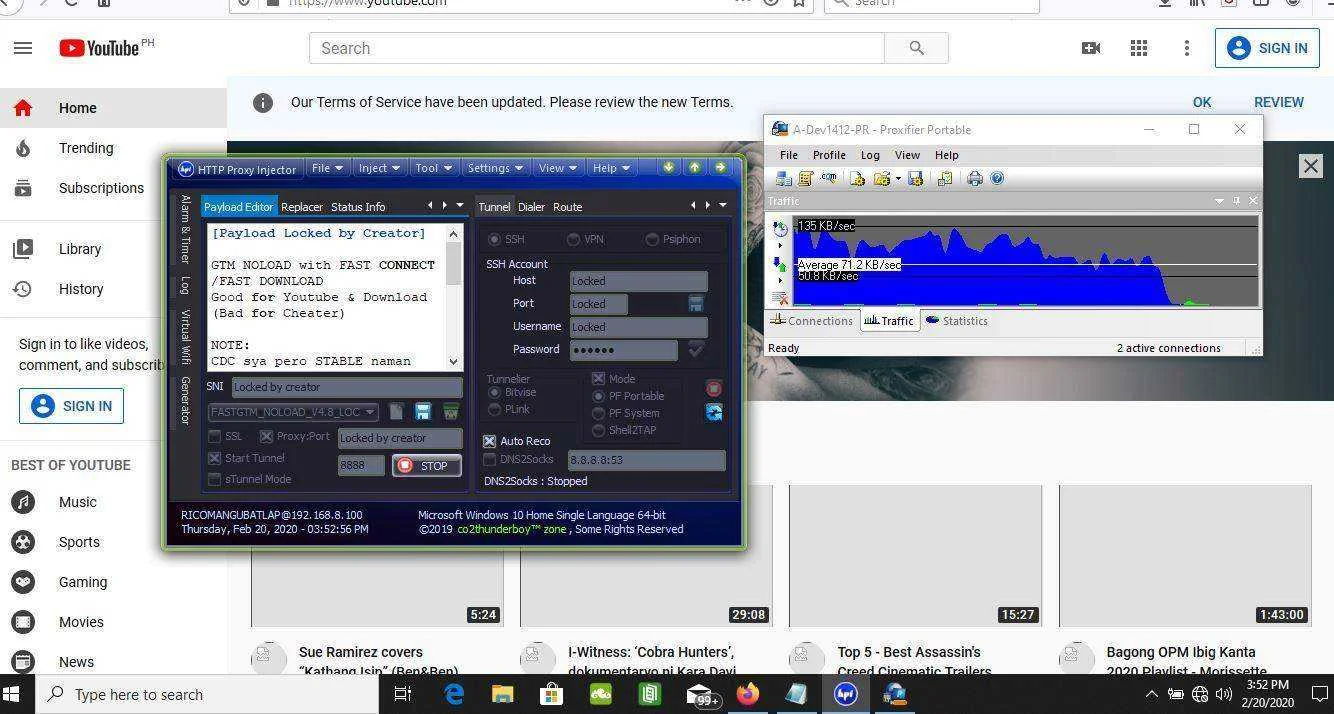
Task: Open the Traffic pane dropdown arrow in Proxifier
Action: [x=1219, y=201]
